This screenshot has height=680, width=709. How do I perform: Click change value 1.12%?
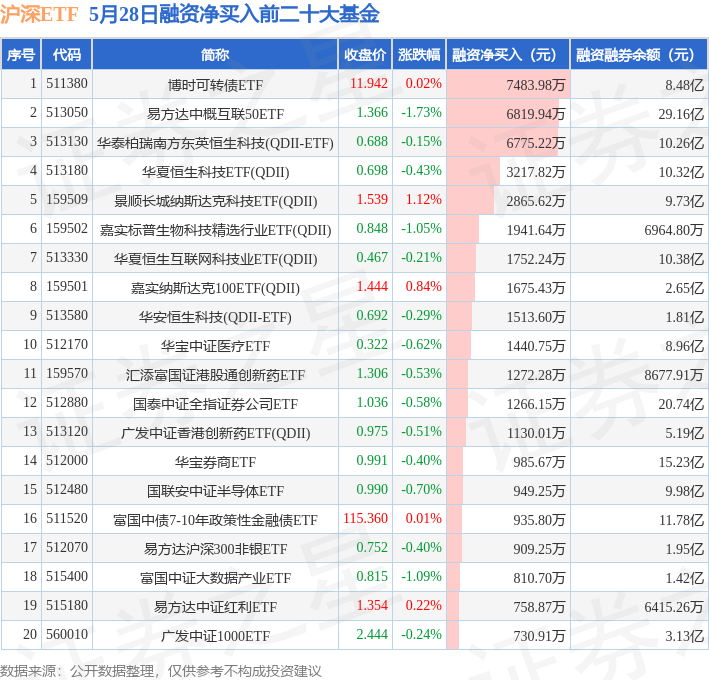coord(424,199)
